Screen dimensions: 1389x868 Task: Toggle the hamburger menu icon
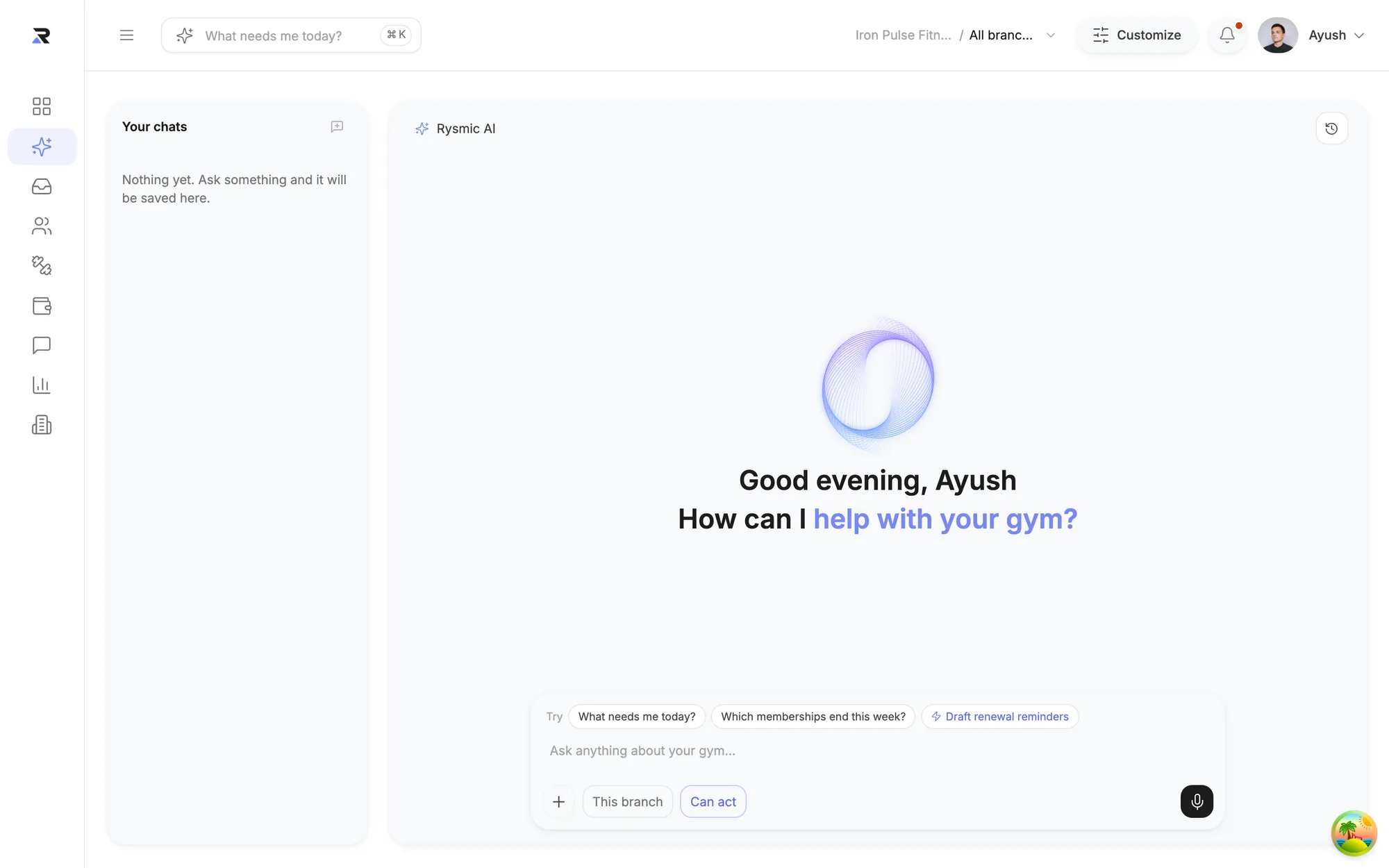coord(126,35)
